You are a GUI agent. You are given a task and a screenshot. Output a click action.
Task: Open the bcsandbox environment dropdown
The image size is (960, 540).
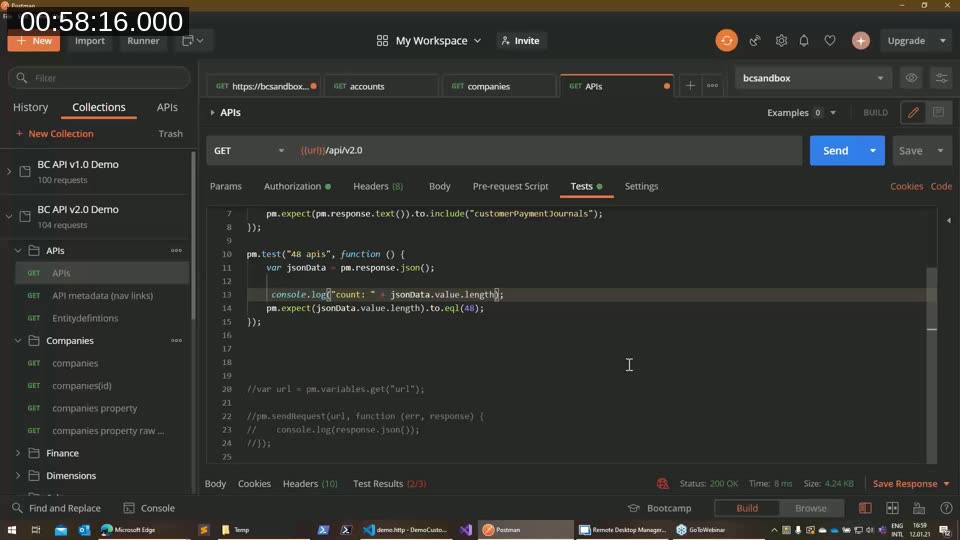pos(812,78)
